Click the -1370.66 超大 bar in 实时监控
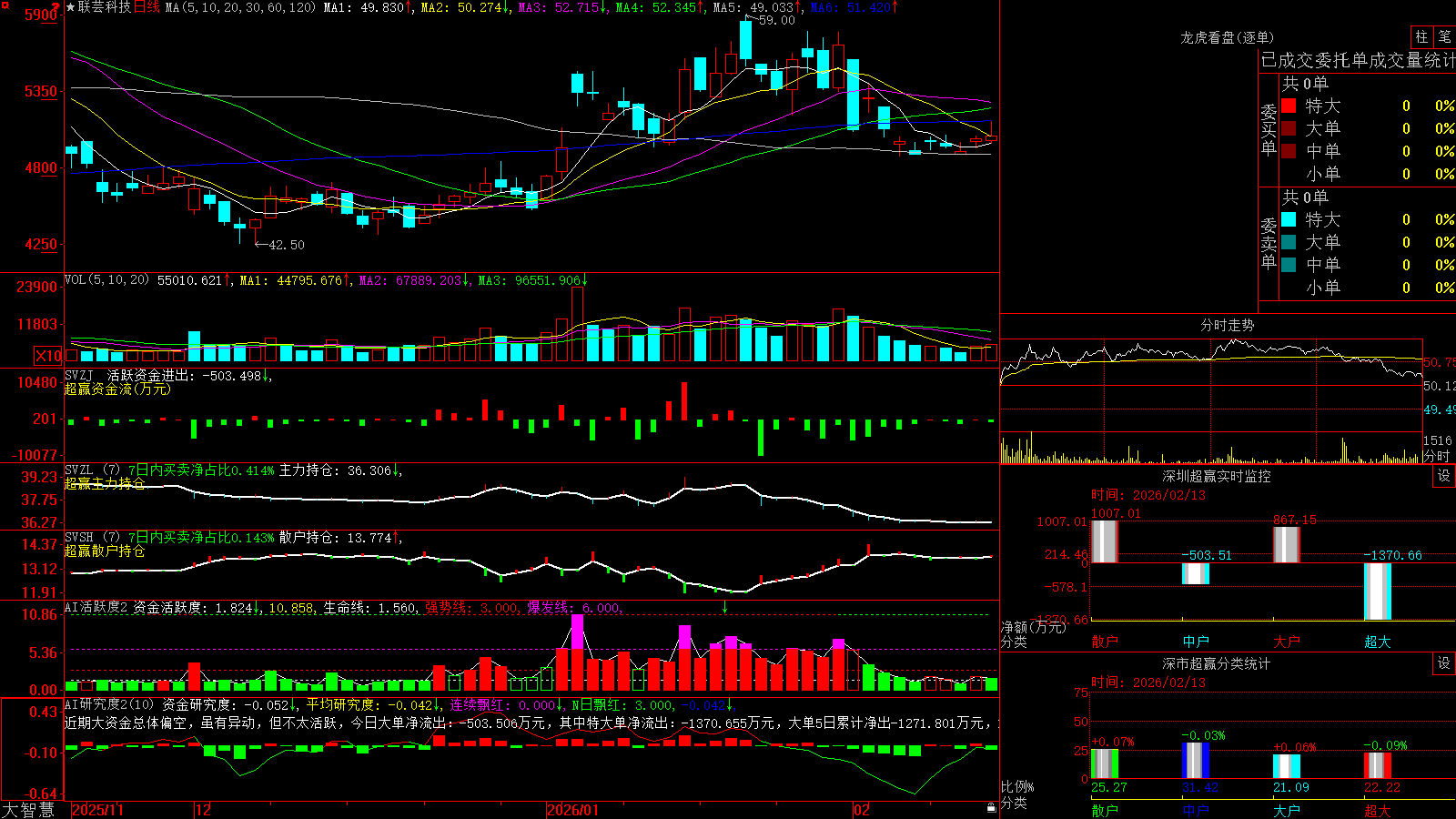1456x819 pixels. click(x=1378, y=591)
